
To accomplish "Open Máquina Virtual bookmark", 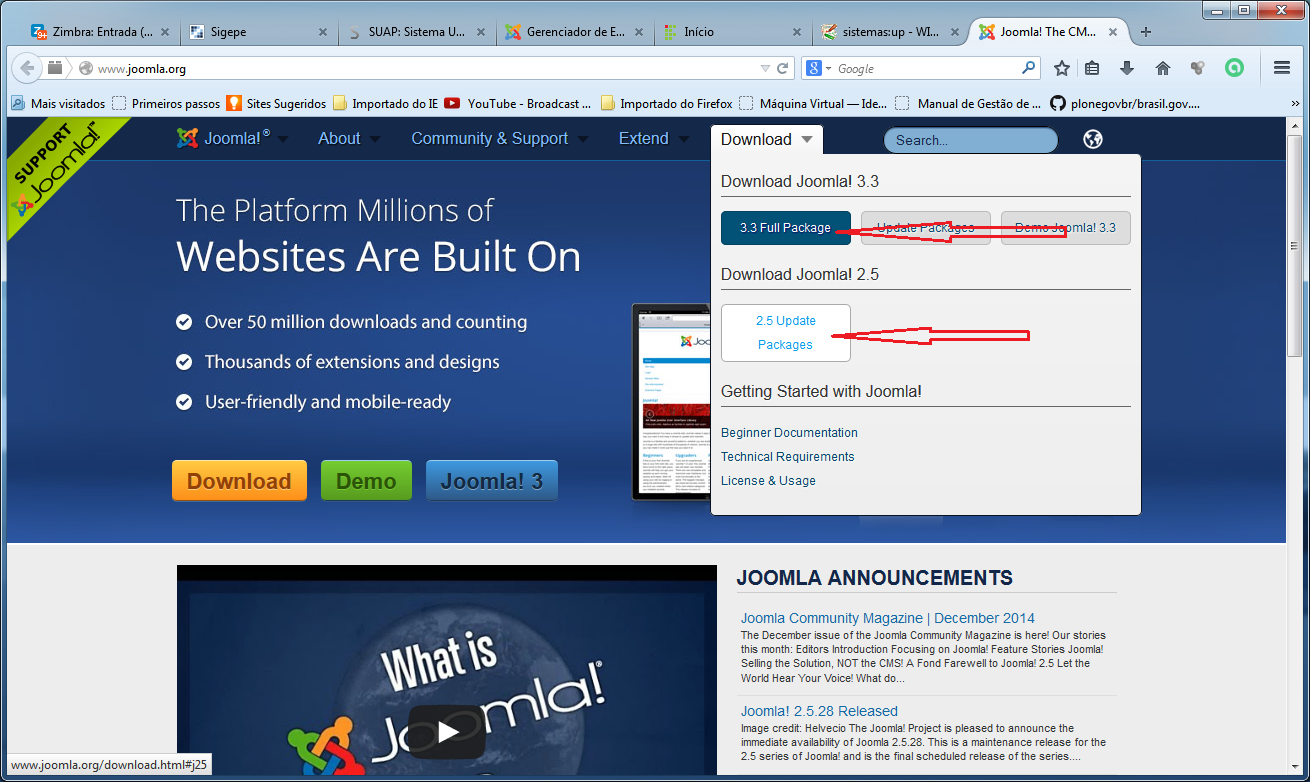I will click(813, 103).
